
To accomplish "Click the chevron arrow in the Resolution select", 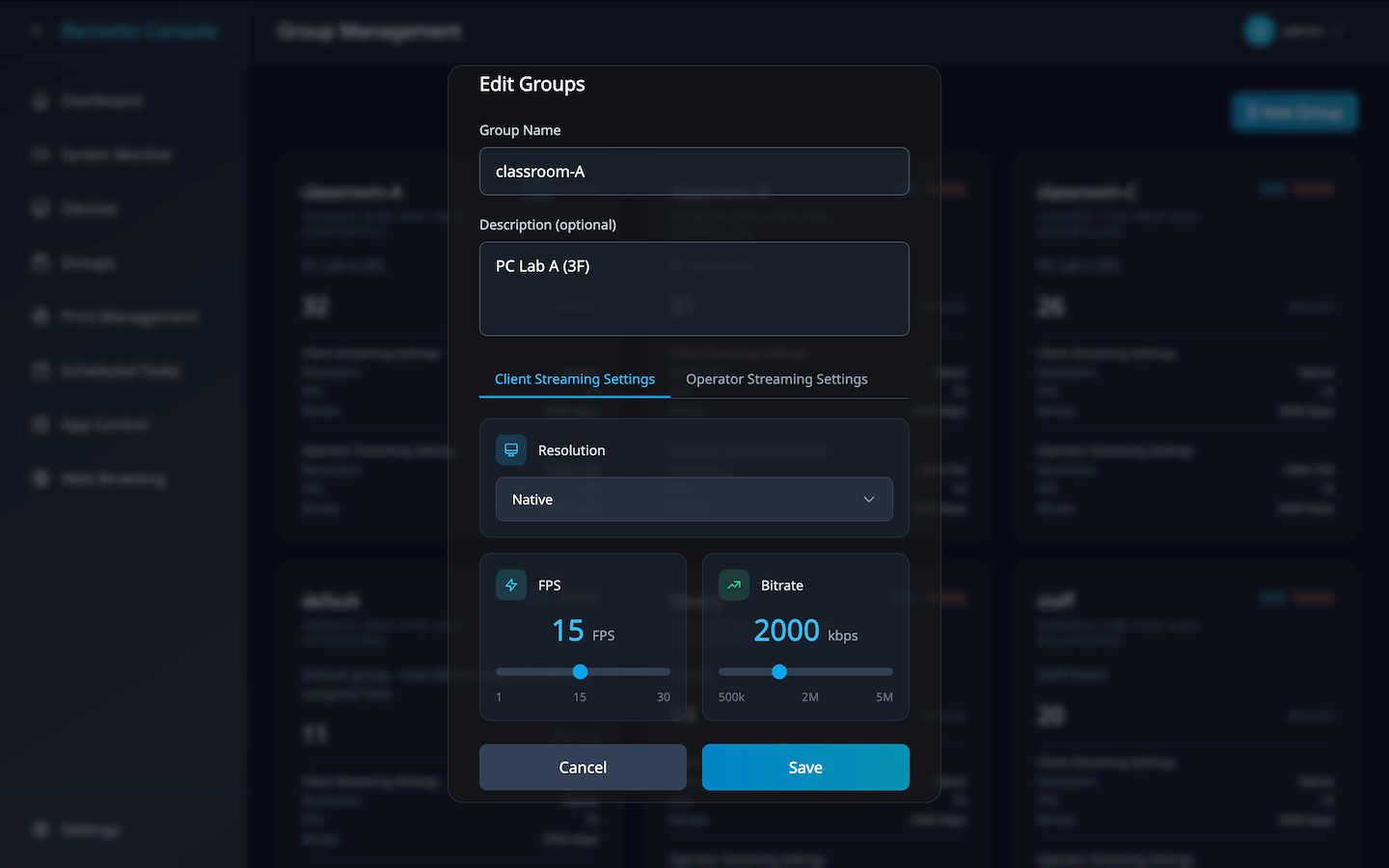I will (x=868, y=500).
